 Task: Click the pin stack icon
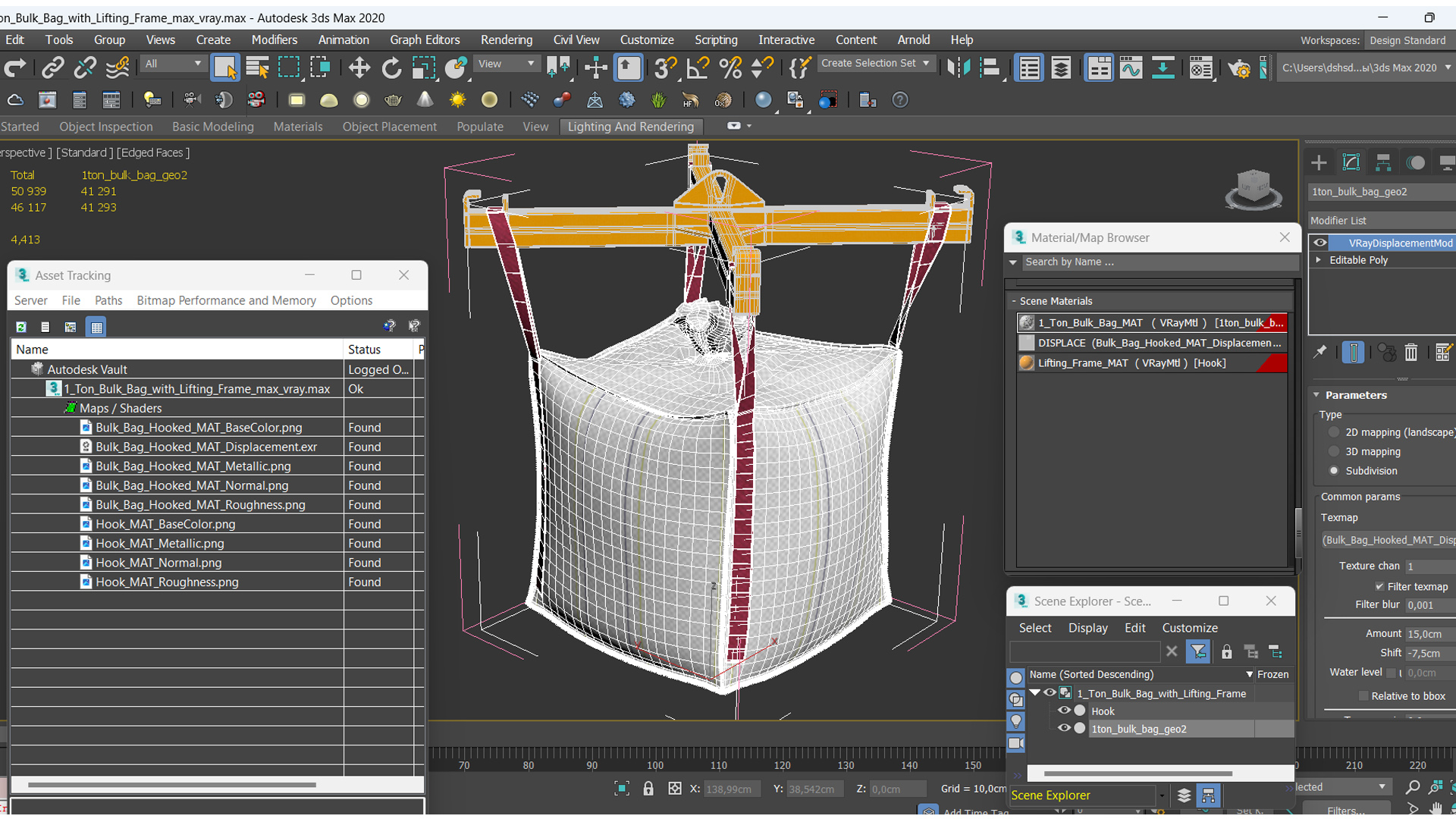click(x=1320, y=352)
